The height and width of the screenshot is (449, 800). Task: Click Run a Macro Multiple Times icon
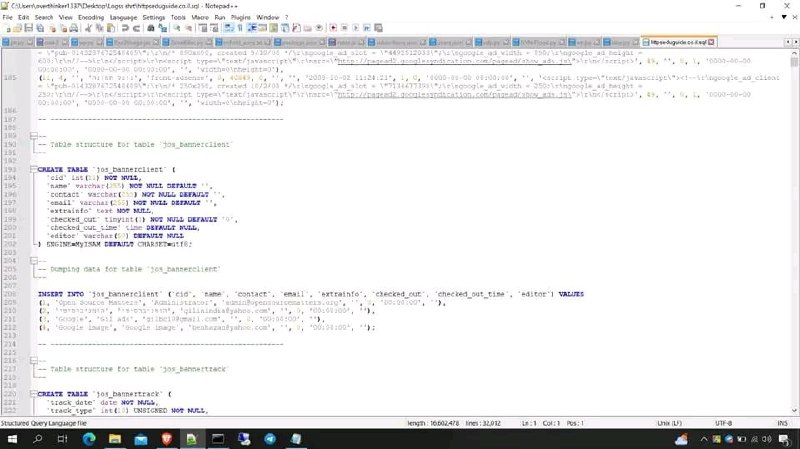(x=367, y=28)
